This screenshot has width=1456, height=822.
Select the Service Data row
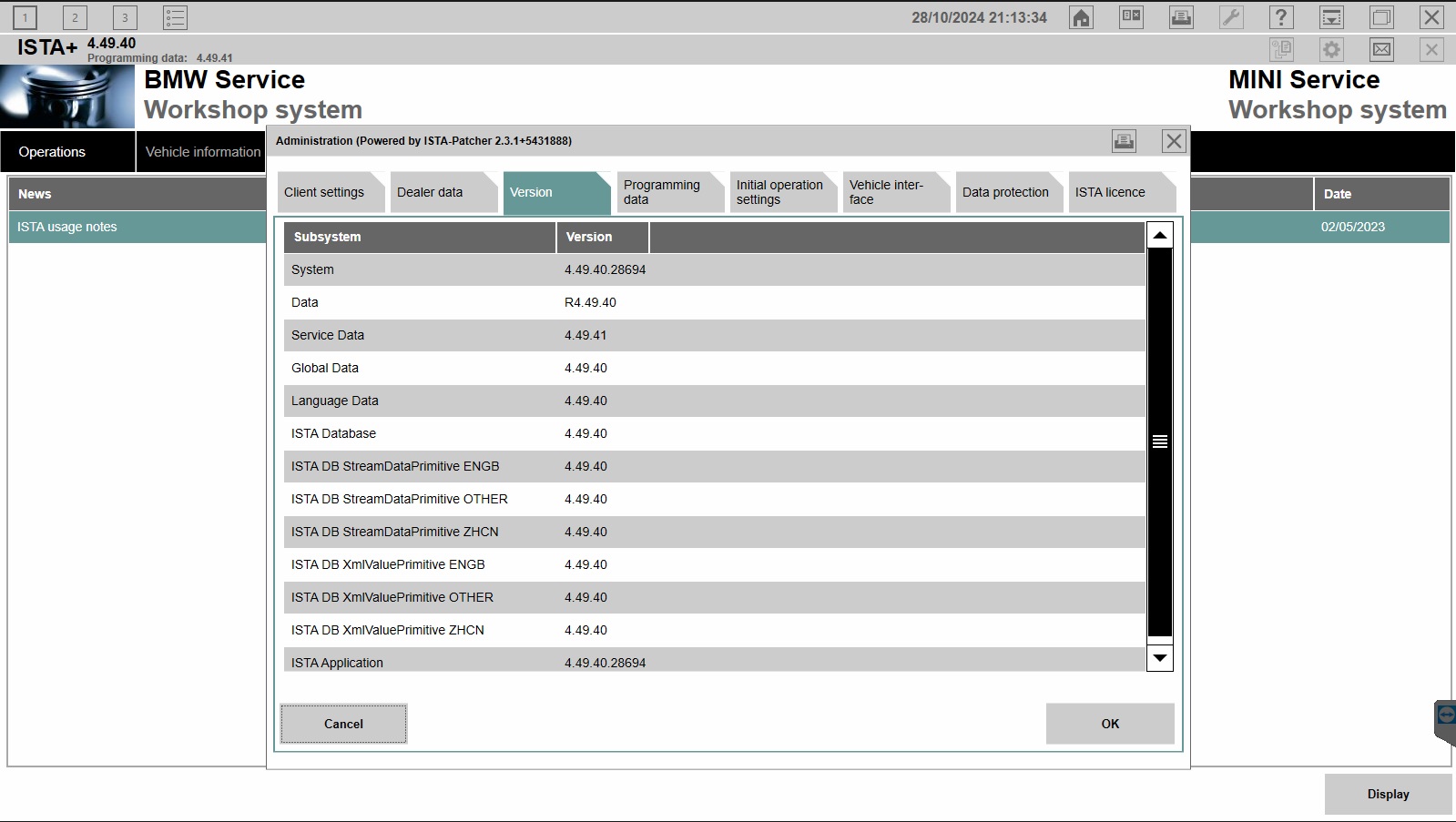point(714,335)
